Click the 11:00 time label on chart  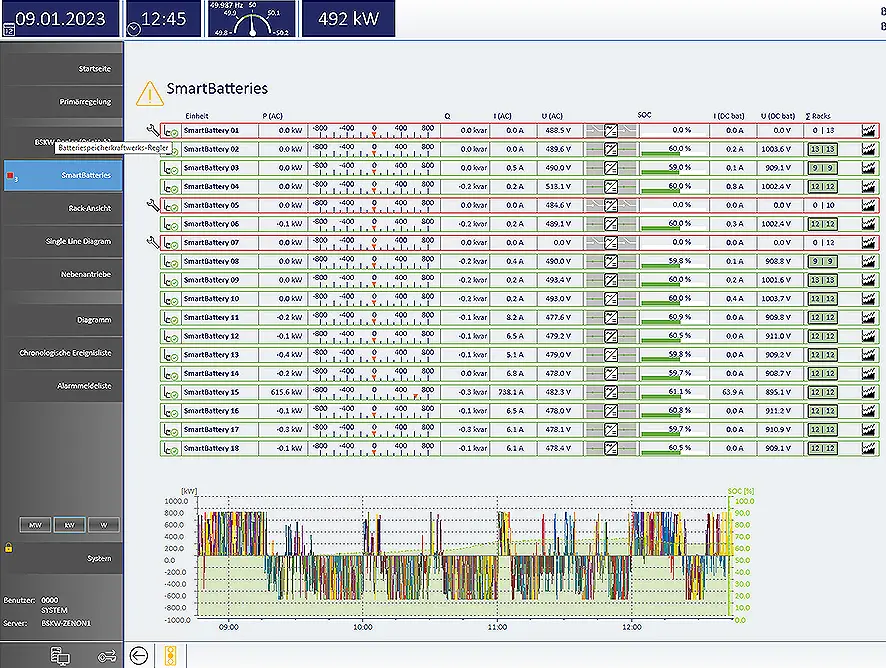tap(497, 627)
